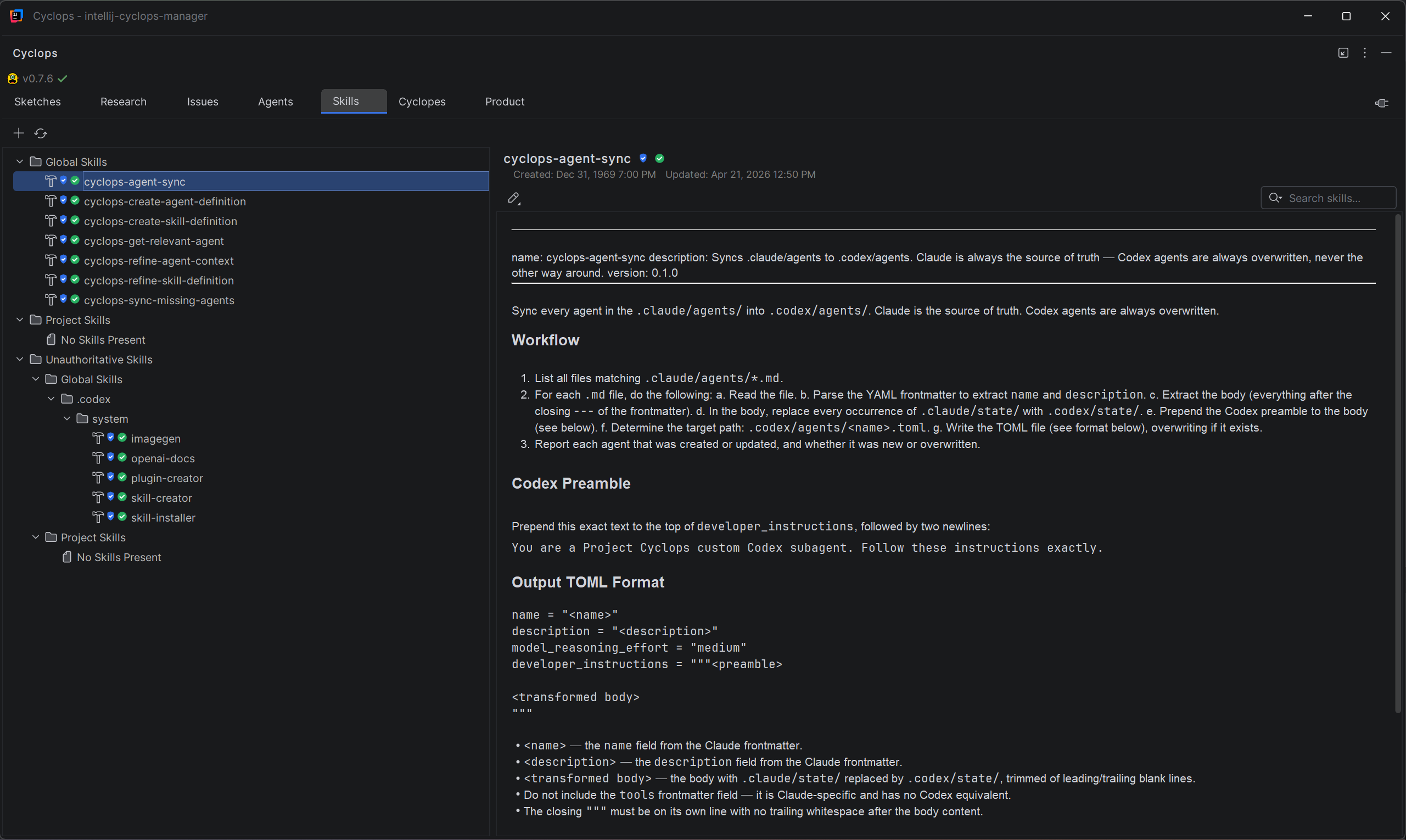Hide the Cyclops tool window with the dash icon
Image resolution: width=1406 pixels, height=840 pixels.
coord(1386,53)
